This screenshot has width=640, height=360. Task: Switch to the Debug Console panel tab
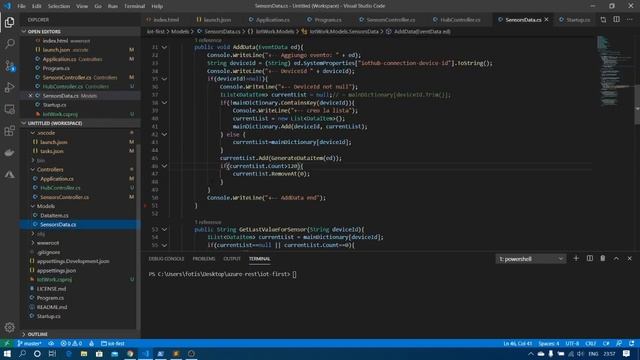point(166,259)
